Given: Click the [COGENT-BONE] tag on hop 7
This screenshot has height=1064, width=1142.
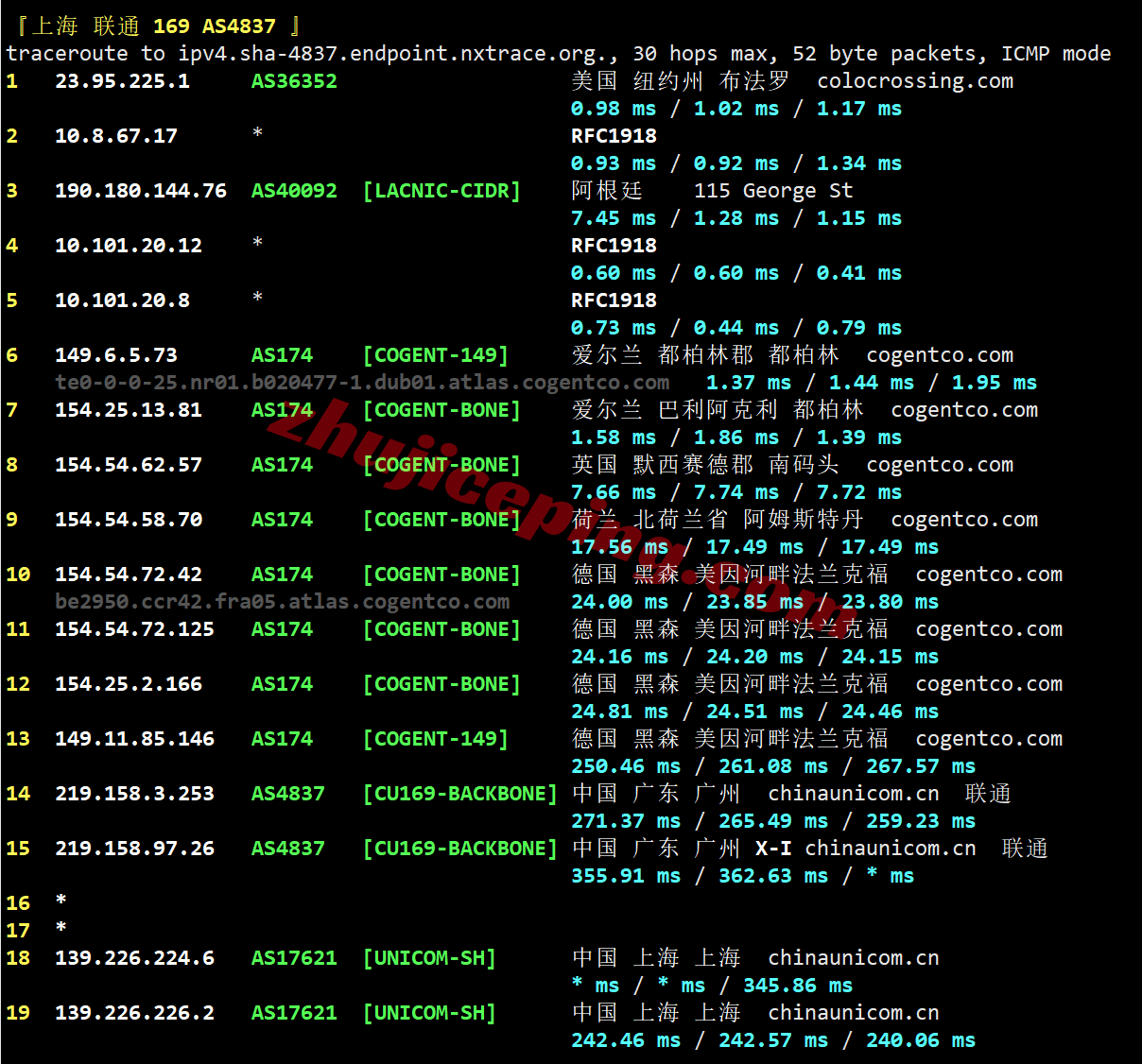Looking at the screenshot, I should tap(441, 410).
